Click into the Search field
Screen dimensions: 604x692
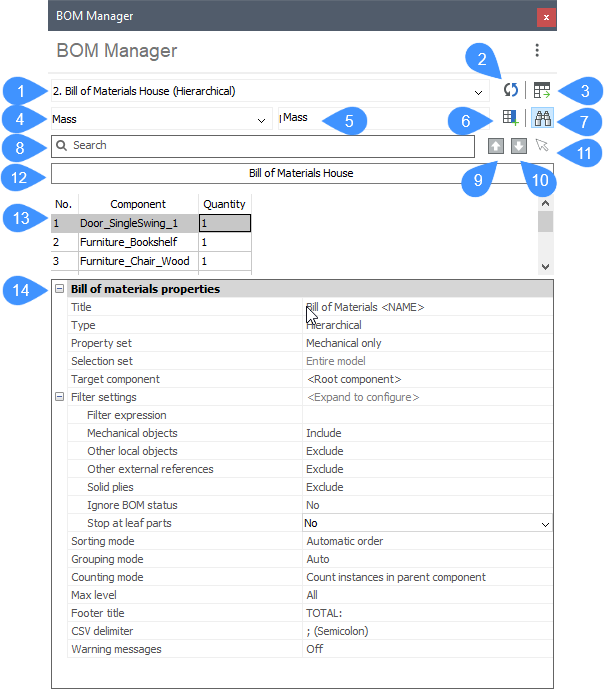click(265, 146)
